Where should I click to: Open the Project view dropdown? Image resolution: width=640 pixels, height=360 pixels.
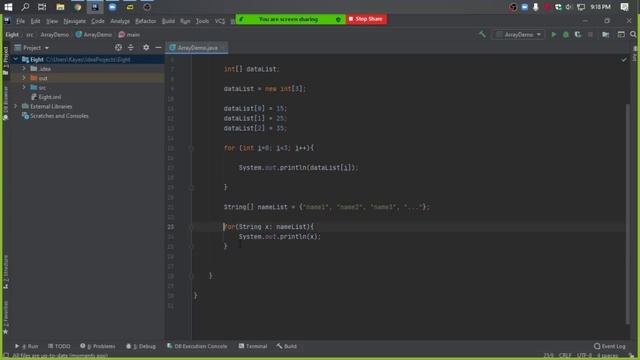point(32,48)
